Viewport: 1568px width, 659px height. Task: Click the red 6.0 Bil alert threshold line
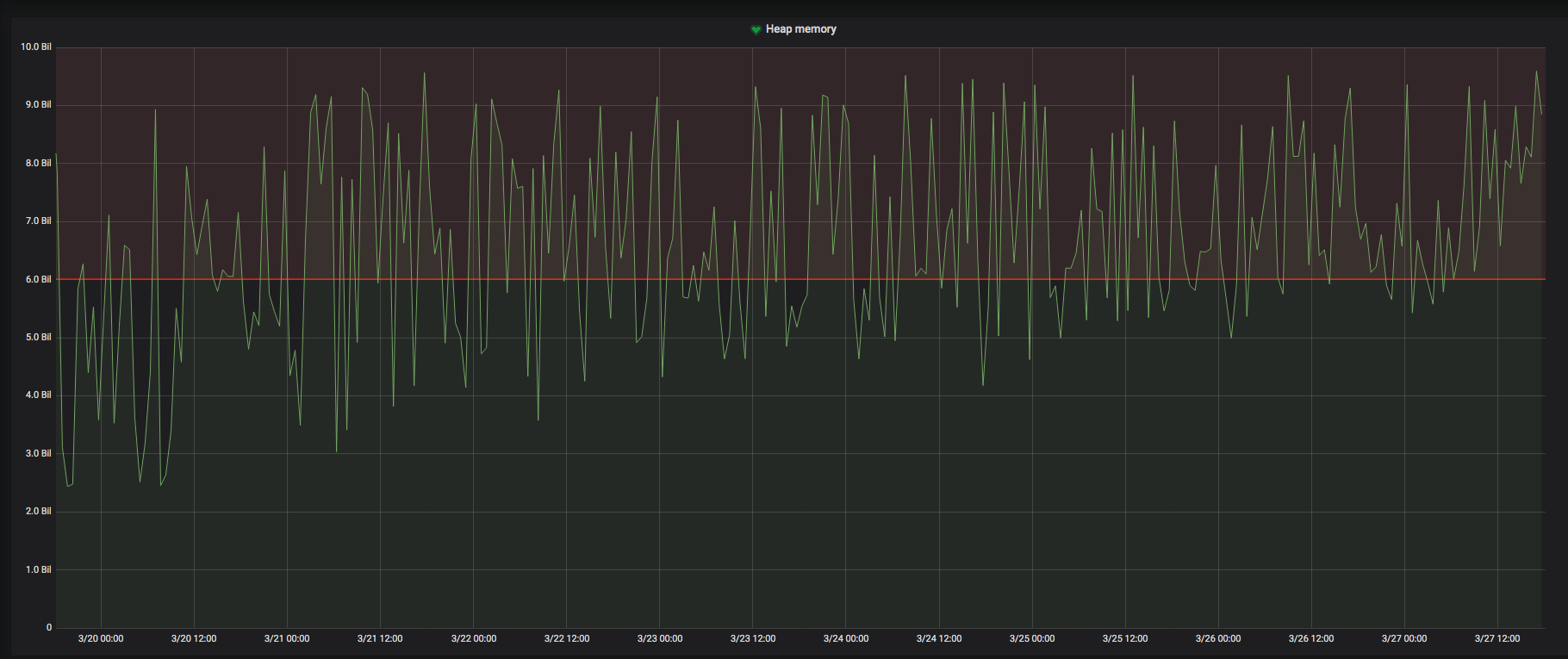click(800, 279)
